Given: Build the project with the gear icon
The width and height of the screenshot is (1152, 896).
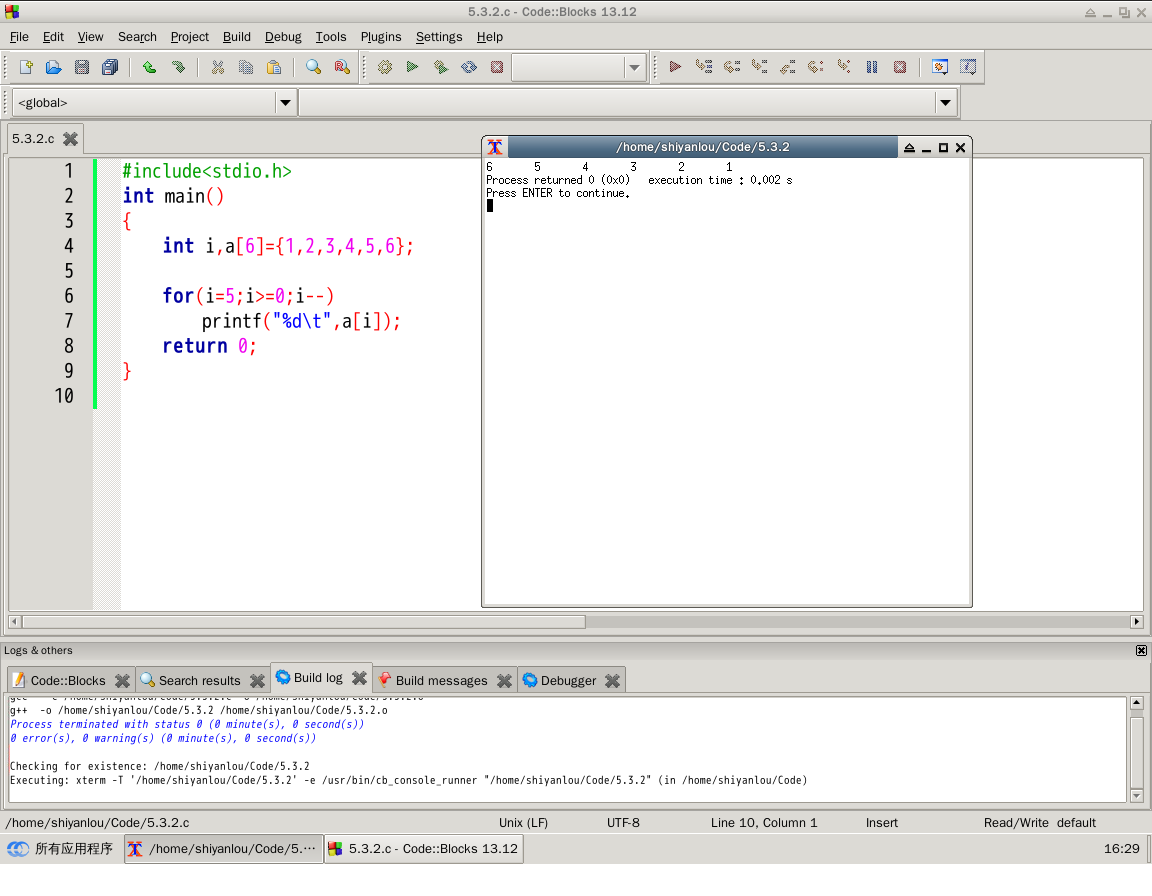Looking at the screenshot, I should 384,68.
